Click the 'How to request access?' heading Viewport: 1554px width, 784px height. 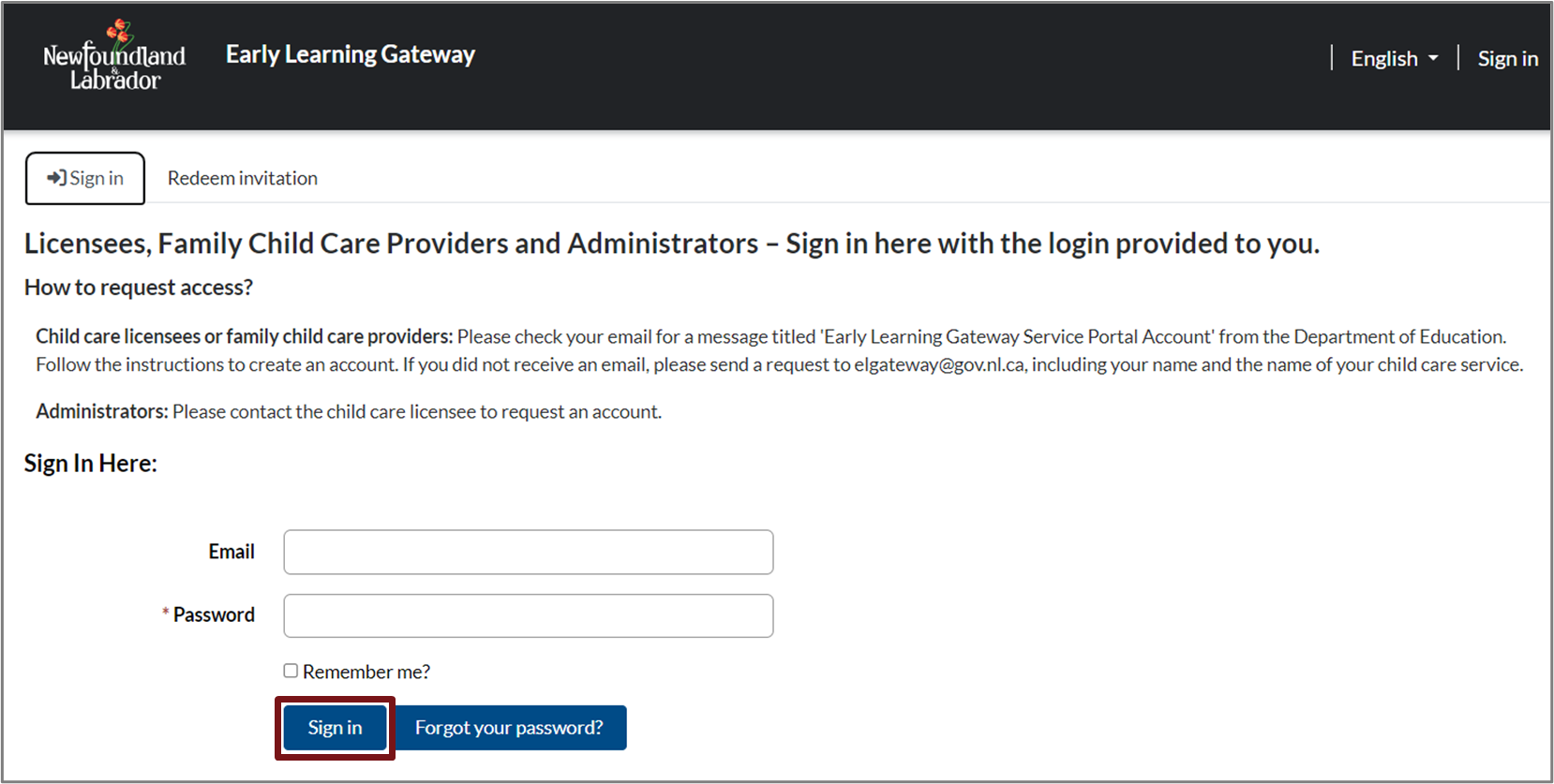[139, 288]
